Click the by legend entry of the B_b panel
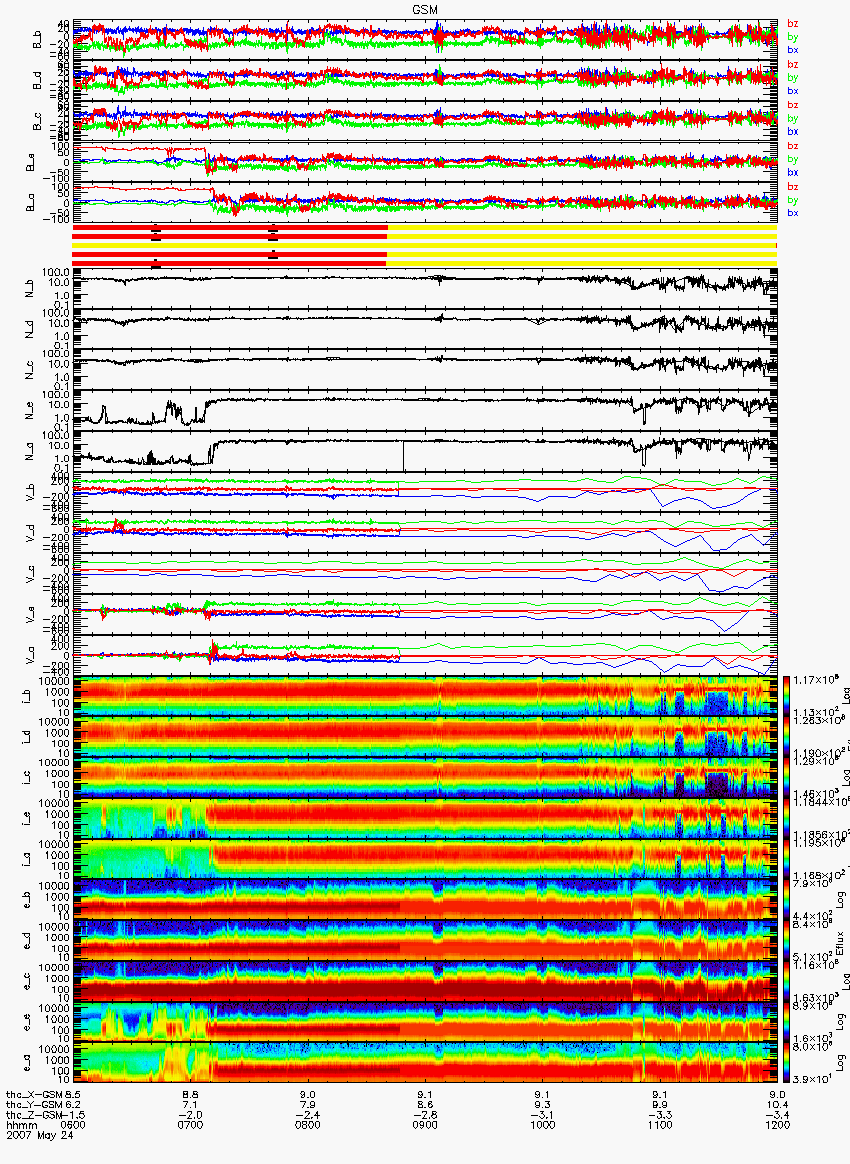The height and width of the screenshot is (1164, 850). point(793,36)
